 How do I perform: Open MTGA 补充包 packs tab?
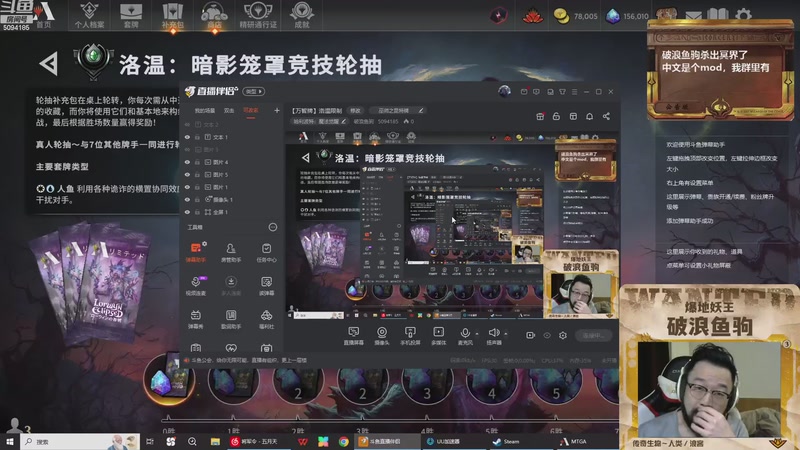pos(172,15)
